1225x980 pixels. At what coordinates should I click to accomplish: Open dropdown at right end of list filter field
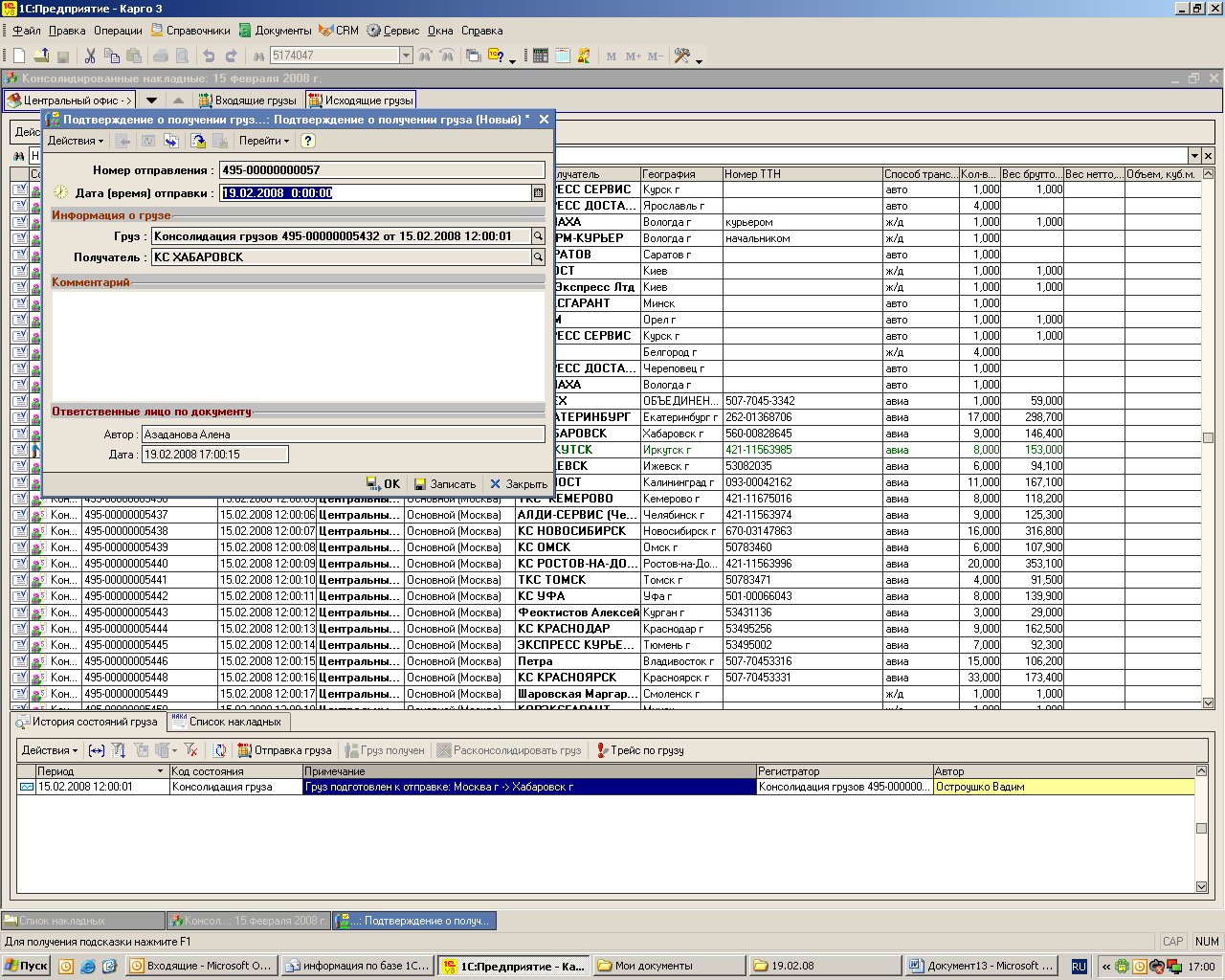(1194, 156)
